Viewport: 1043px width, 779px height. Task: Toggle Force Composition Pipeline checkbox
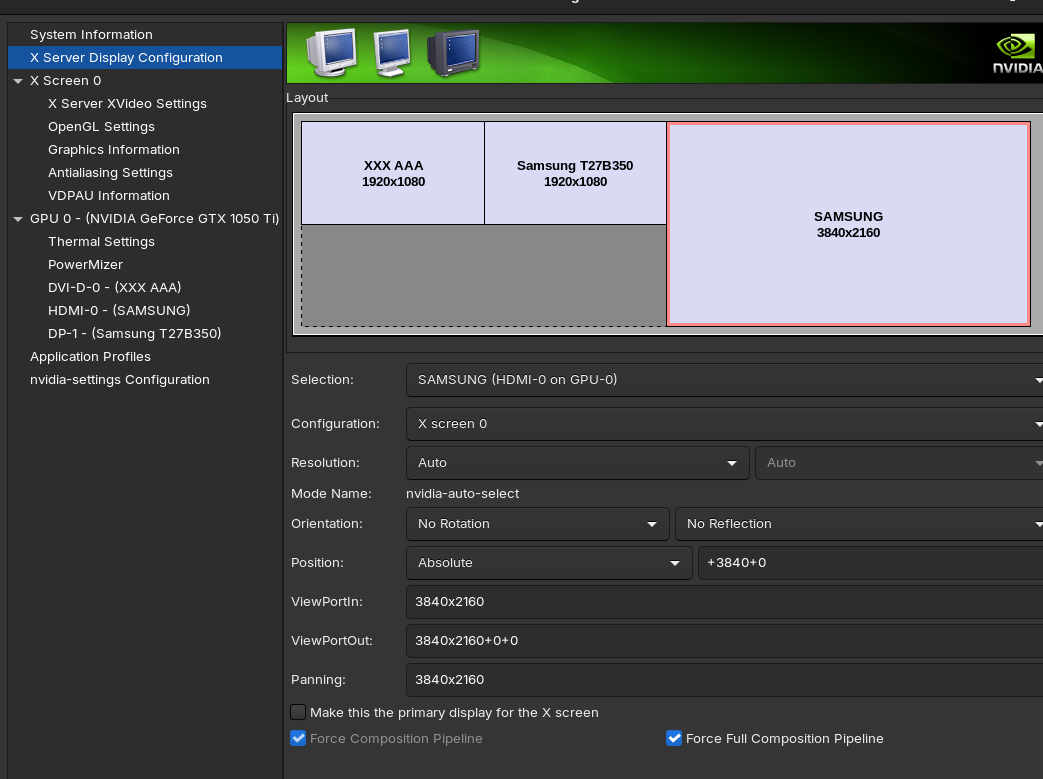pyautogui.click(x=298, y=738)
